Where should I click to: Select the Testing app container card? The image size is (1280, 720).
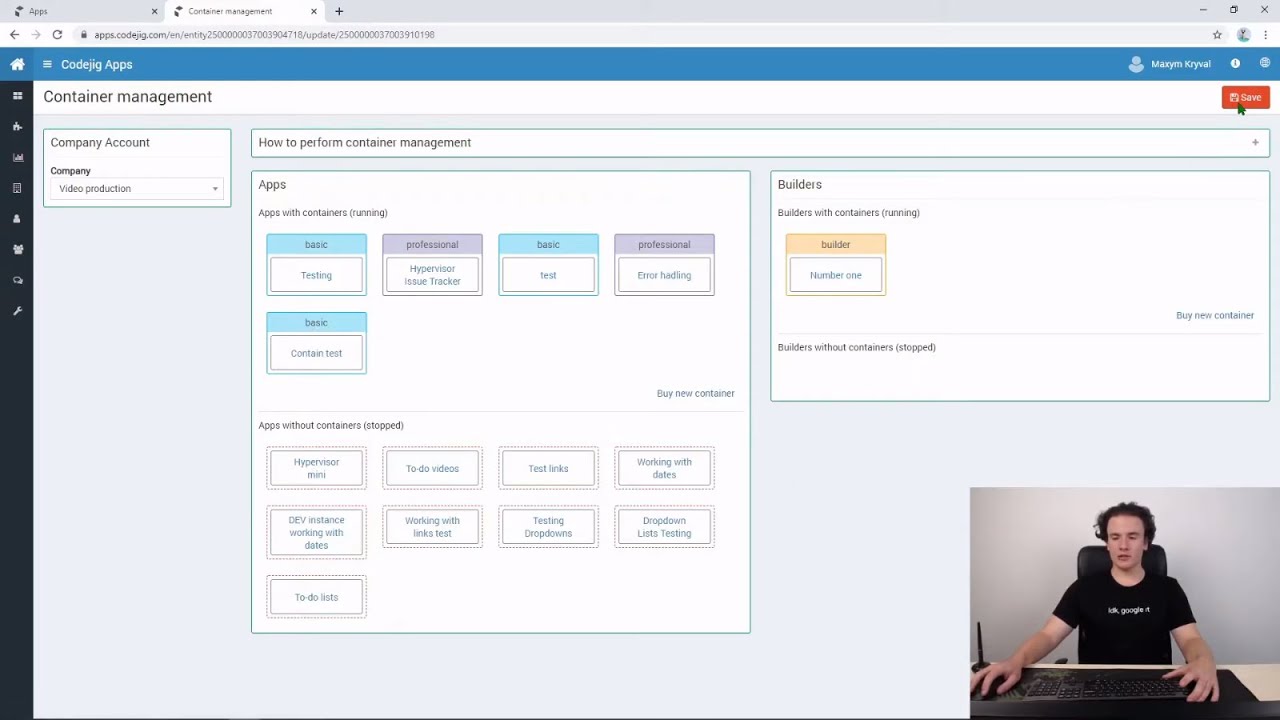[316, 265]
